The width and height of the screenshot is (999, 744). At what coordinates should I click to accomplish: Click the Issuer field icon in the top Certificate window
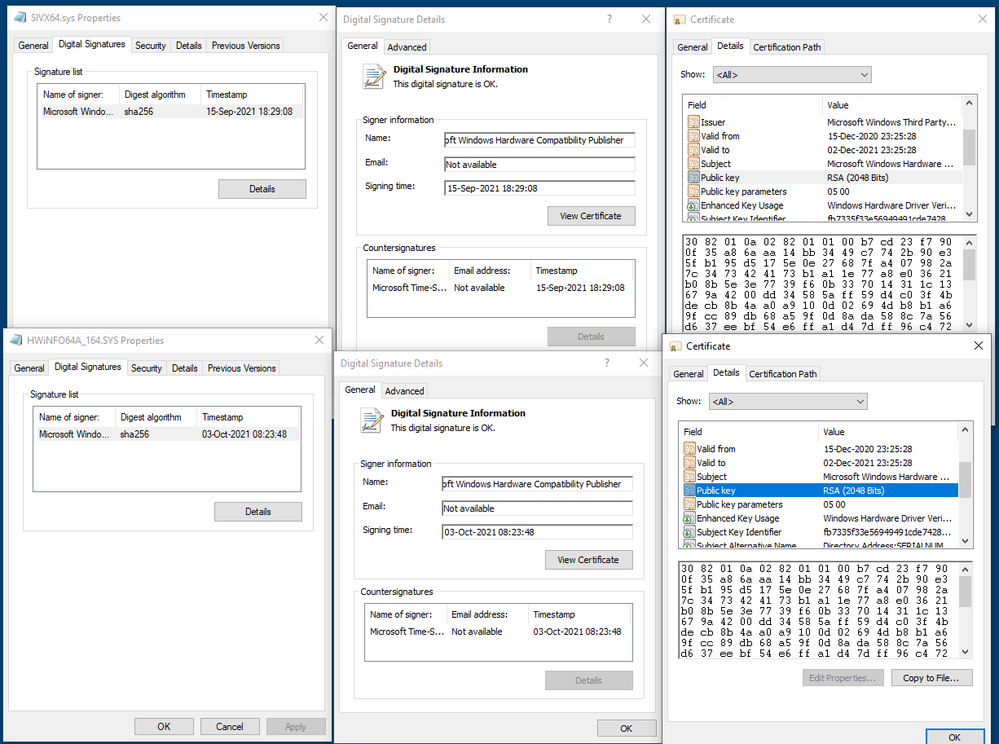click(x=693, y=122)
